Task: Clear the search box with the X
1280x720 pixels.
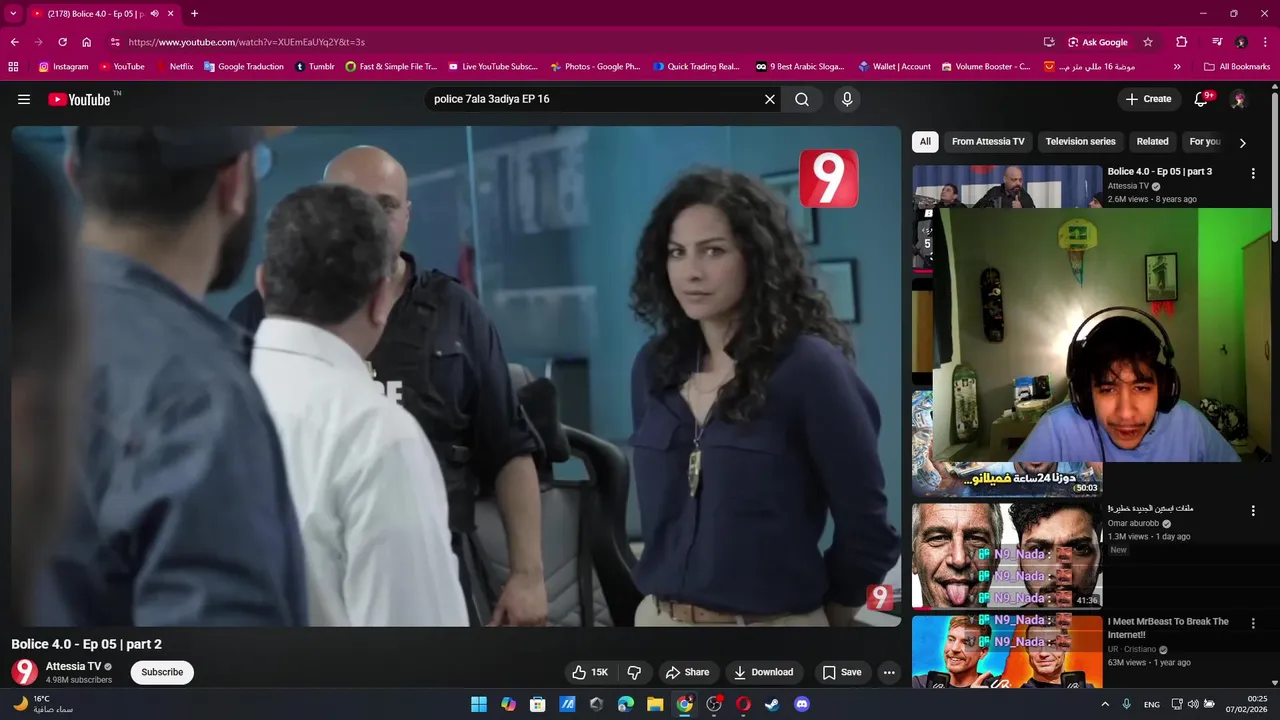Action: (x=770, y=99)
